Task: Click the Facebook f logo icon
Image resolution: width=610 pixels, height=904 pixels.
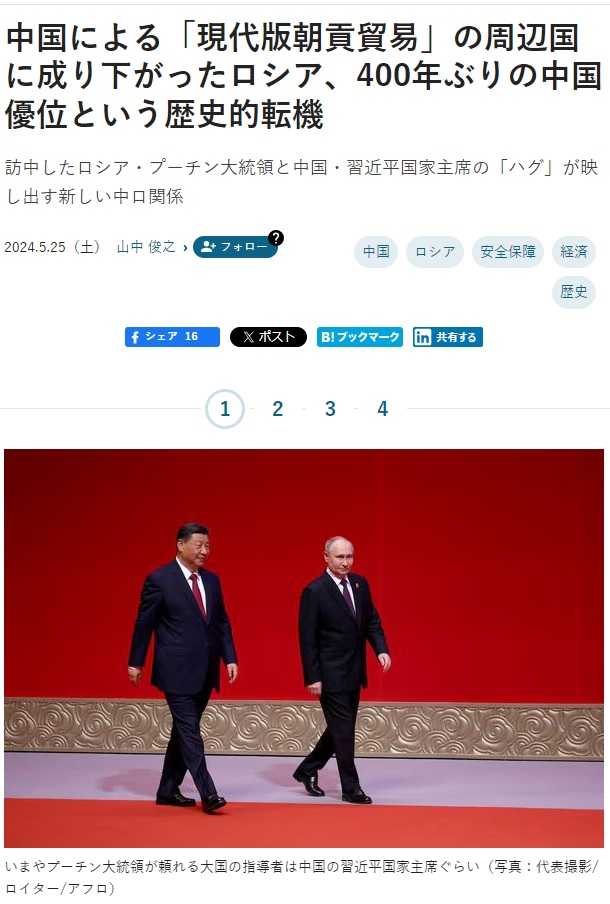Action: 134,337
